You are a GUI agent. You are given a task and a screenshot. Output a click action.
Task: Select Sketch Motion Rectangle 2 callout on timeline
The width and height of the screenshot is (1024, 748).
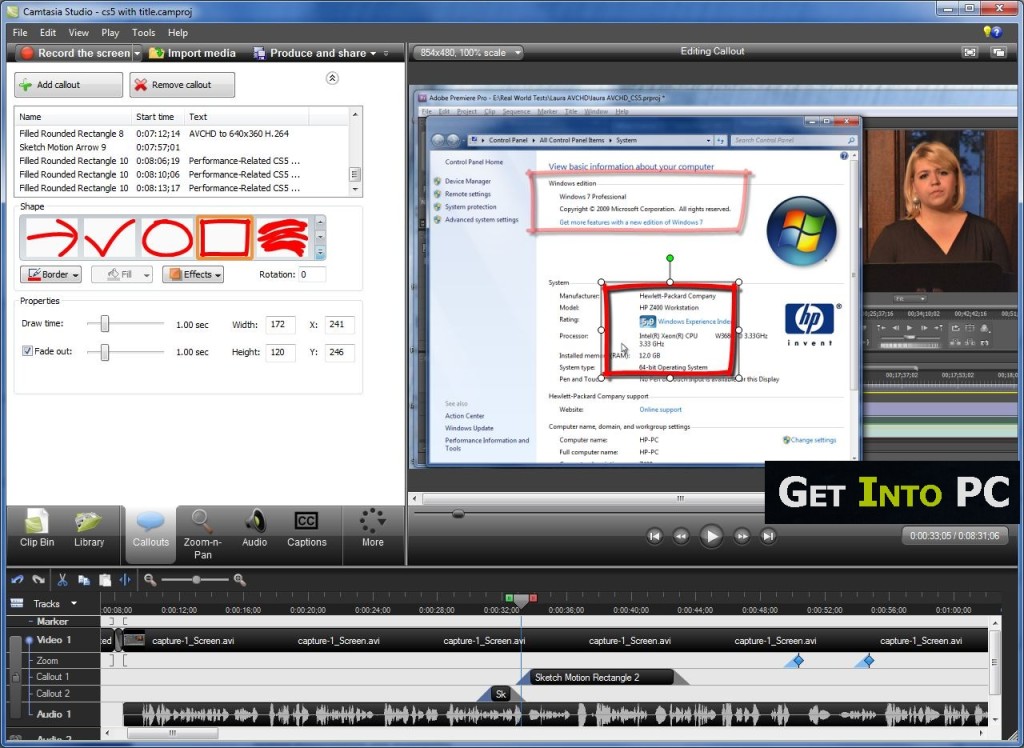click(600, 677)
